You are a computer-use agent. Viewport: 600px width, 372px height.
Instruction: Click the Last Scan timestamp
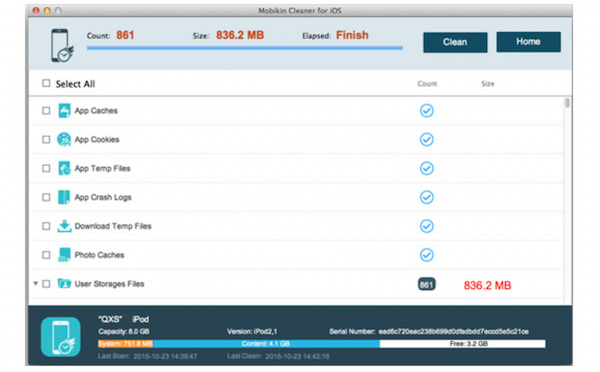coord(165,356)
